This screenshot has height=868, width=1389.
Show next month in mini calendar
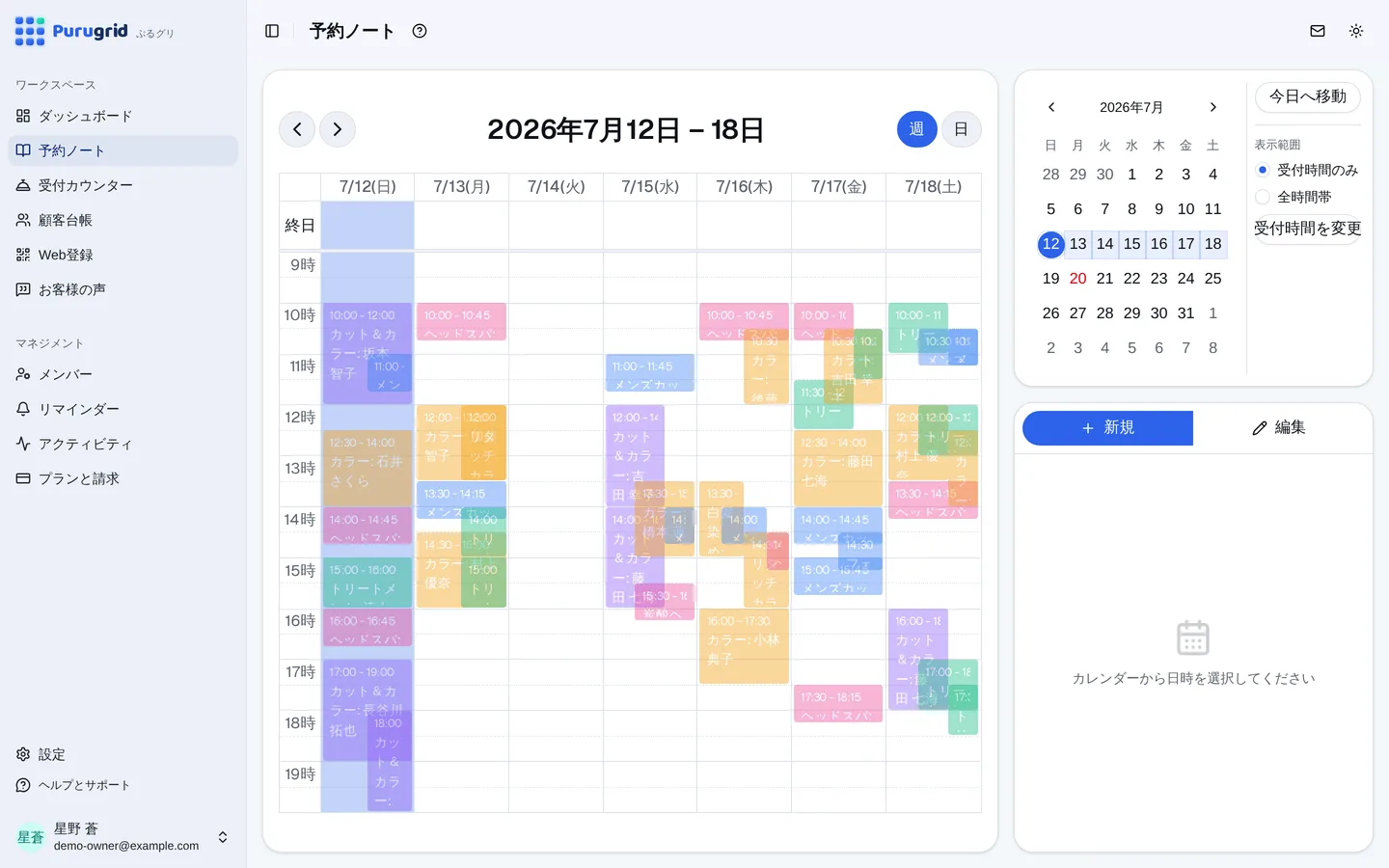tap(1213, 107)
